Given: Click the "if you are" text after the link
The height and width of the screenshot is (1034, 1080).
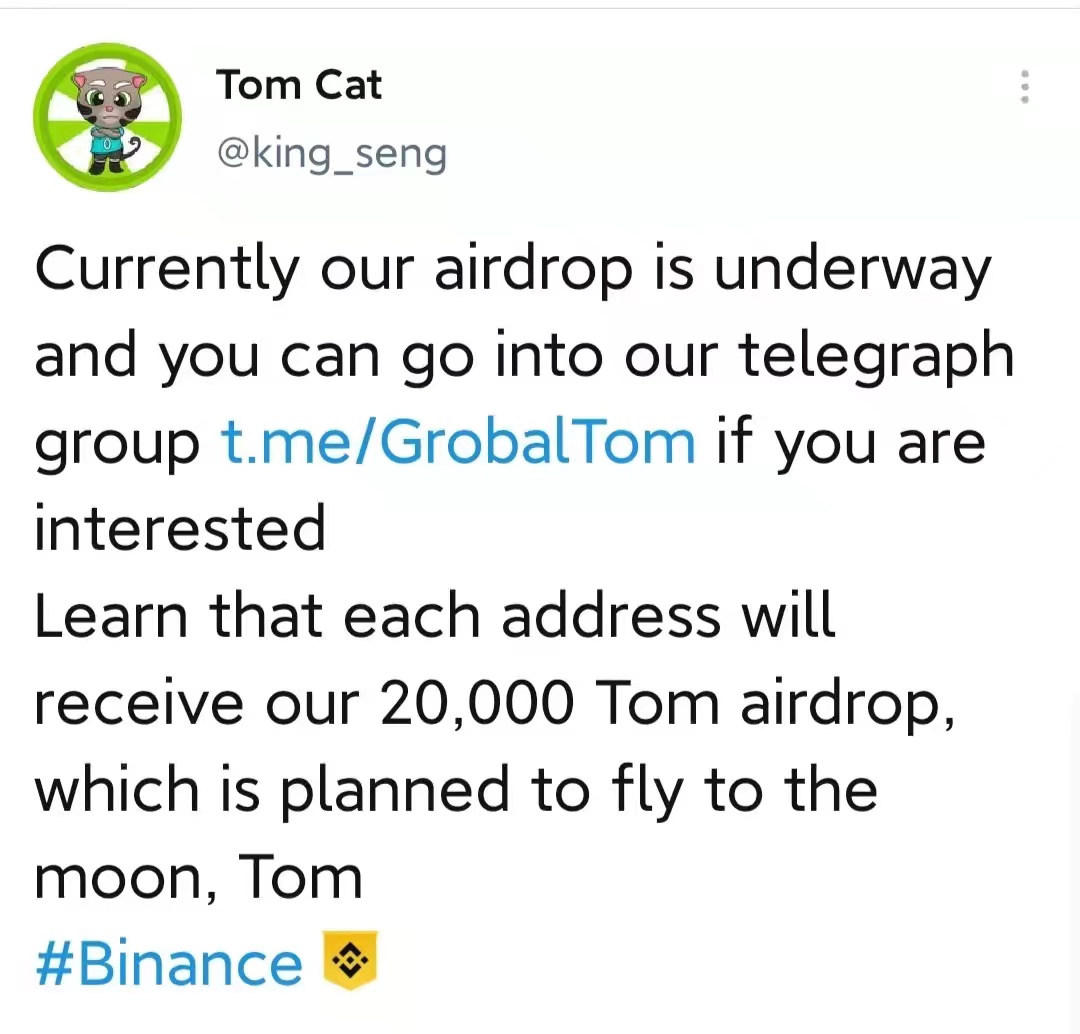Looking at the screenshot, I should (851, 443).
